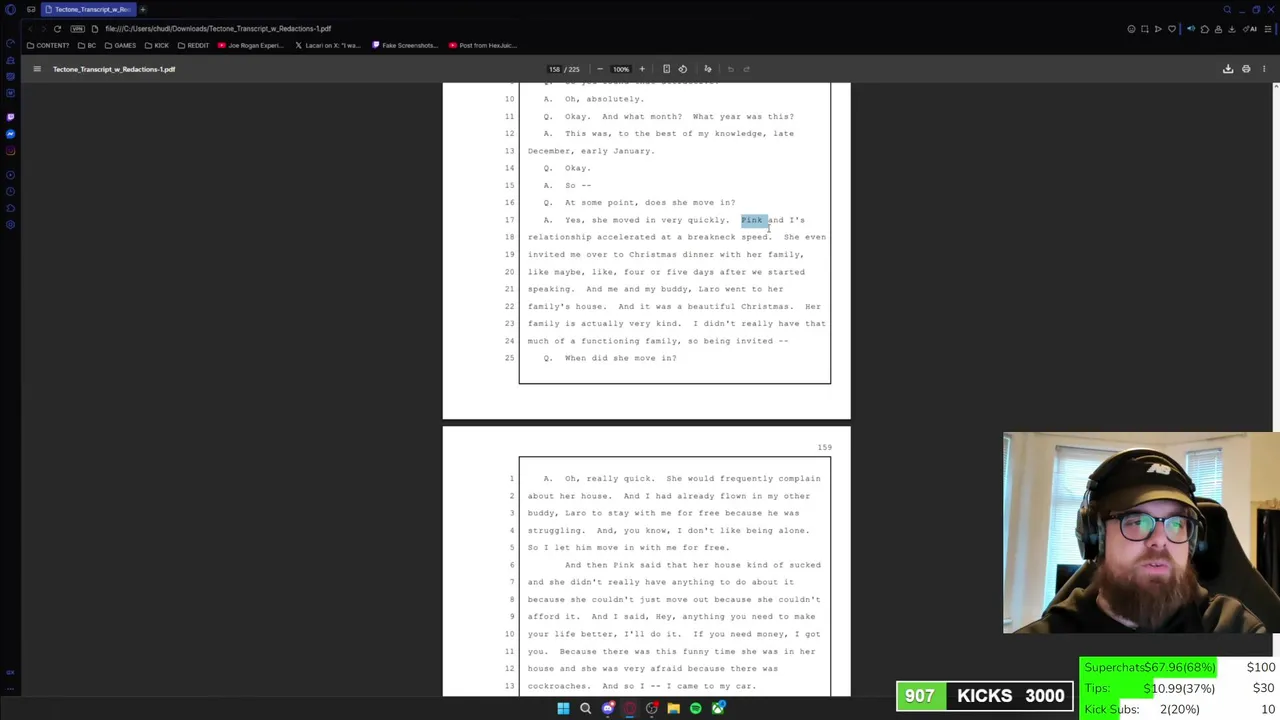Click the file URL address bar
Image resolution: width=1280 pixels, height=720 pixels.
(218, 29)
